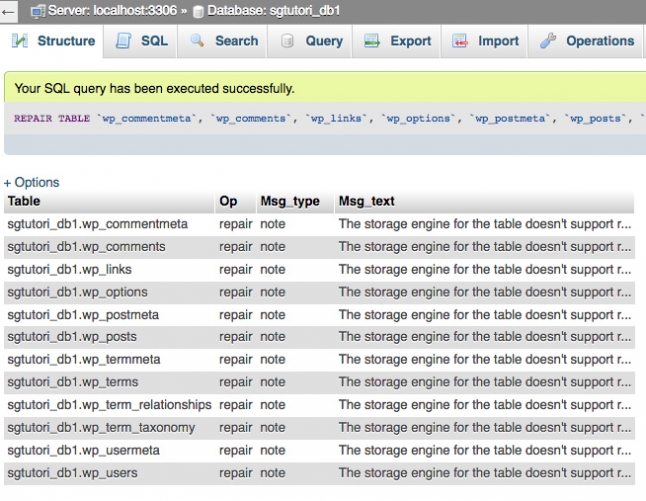The width and height of the screenshot is (646, 501).
Task: Select the Import tab
Action: click(x=485, y=41)
